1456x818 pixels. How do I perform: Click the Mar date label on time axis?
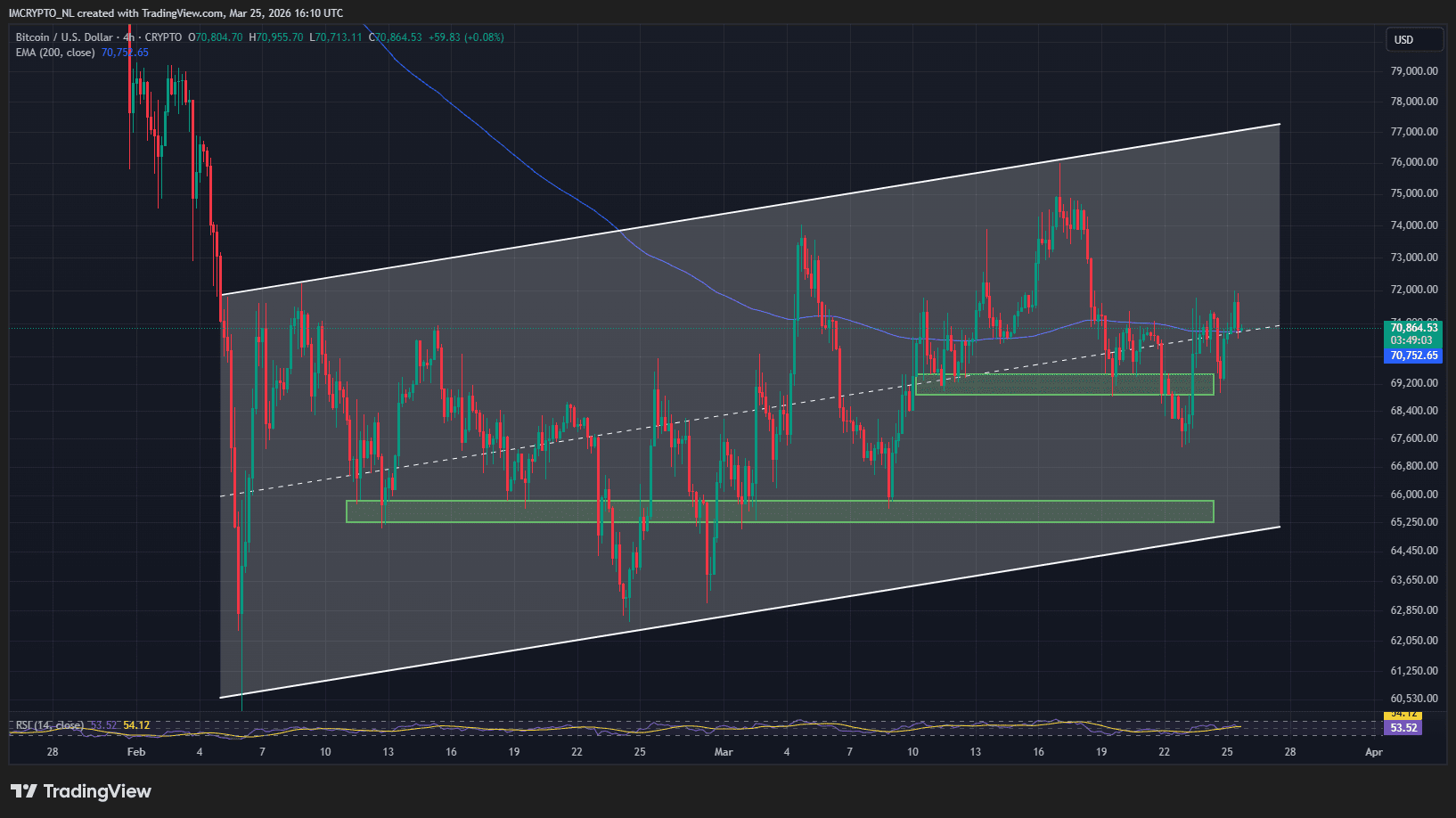coord(724,752)
